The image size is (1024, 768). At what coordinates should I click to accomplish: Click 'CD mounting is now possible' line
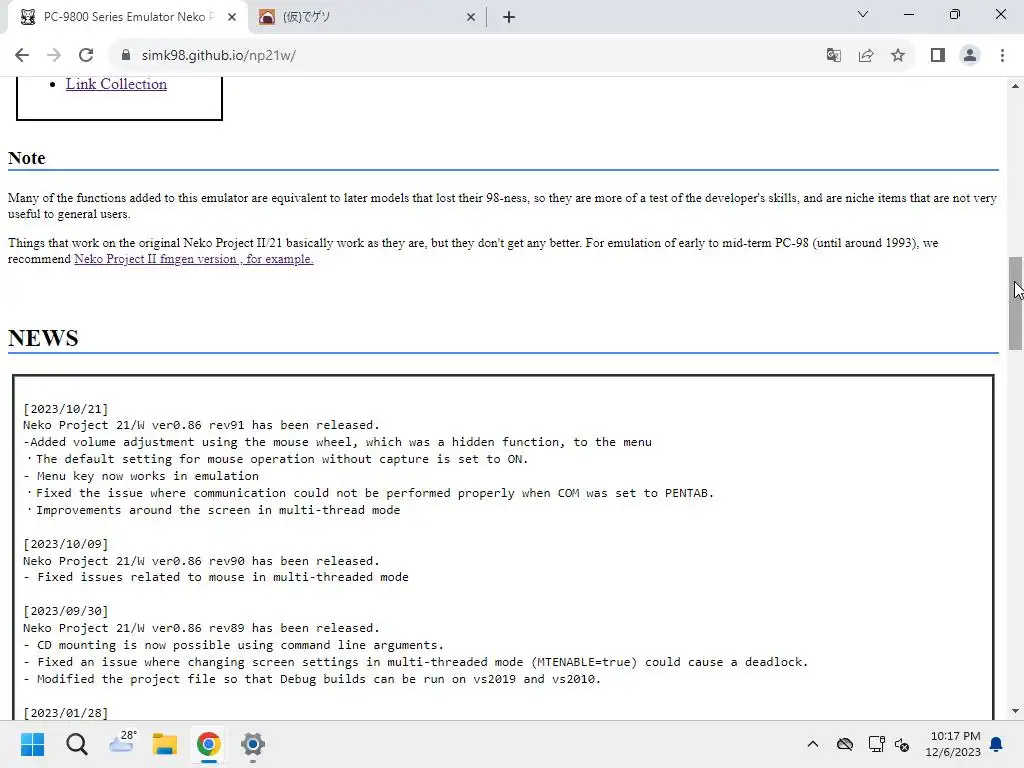(233, 645)
